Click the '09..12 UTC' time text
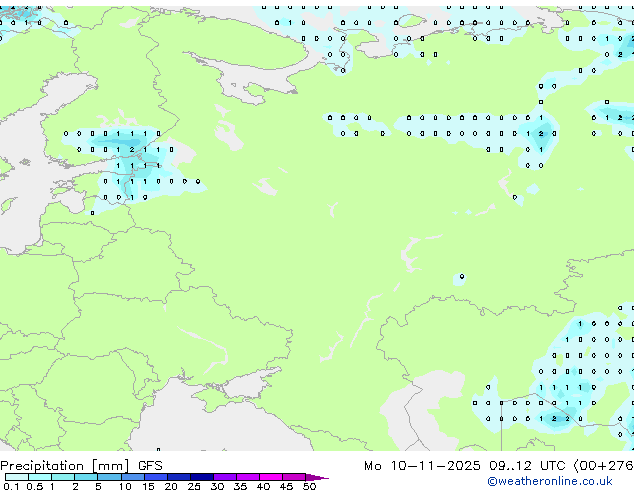The width and height of the screenshot is (634, 490). coord(527,466)
